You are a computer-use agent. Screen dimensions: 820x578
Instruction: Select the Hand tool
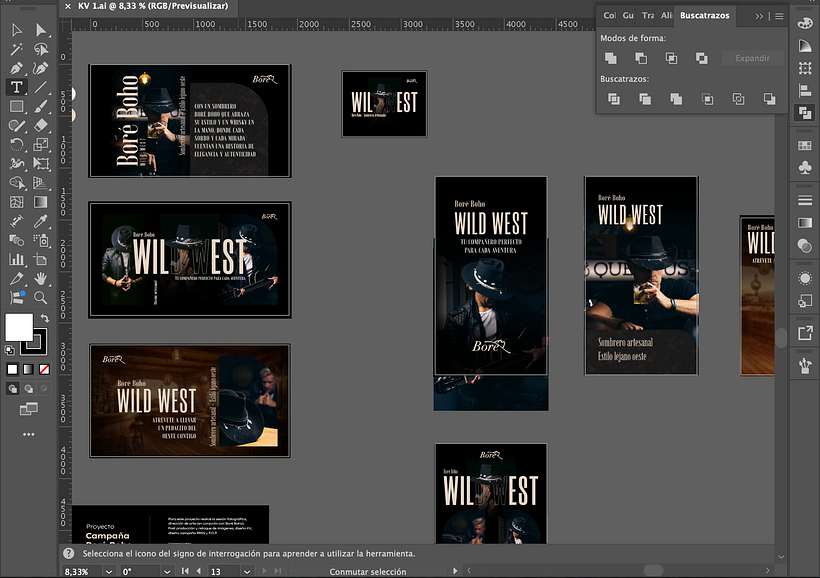coord(41,278)
